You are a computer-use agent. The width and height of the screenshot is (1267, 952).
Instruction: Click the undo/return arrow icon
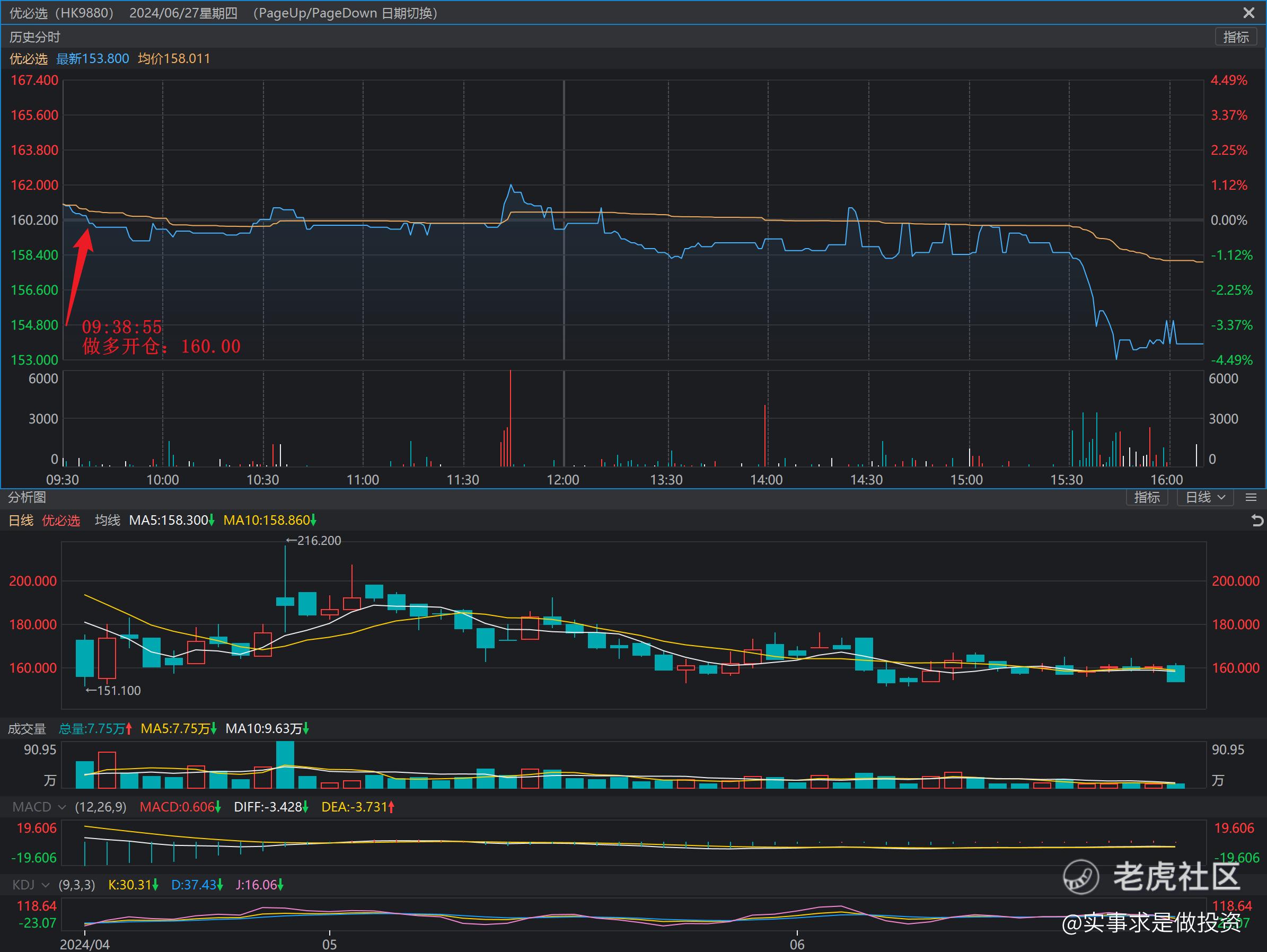pyautogui.click(x=1257, y=520)
